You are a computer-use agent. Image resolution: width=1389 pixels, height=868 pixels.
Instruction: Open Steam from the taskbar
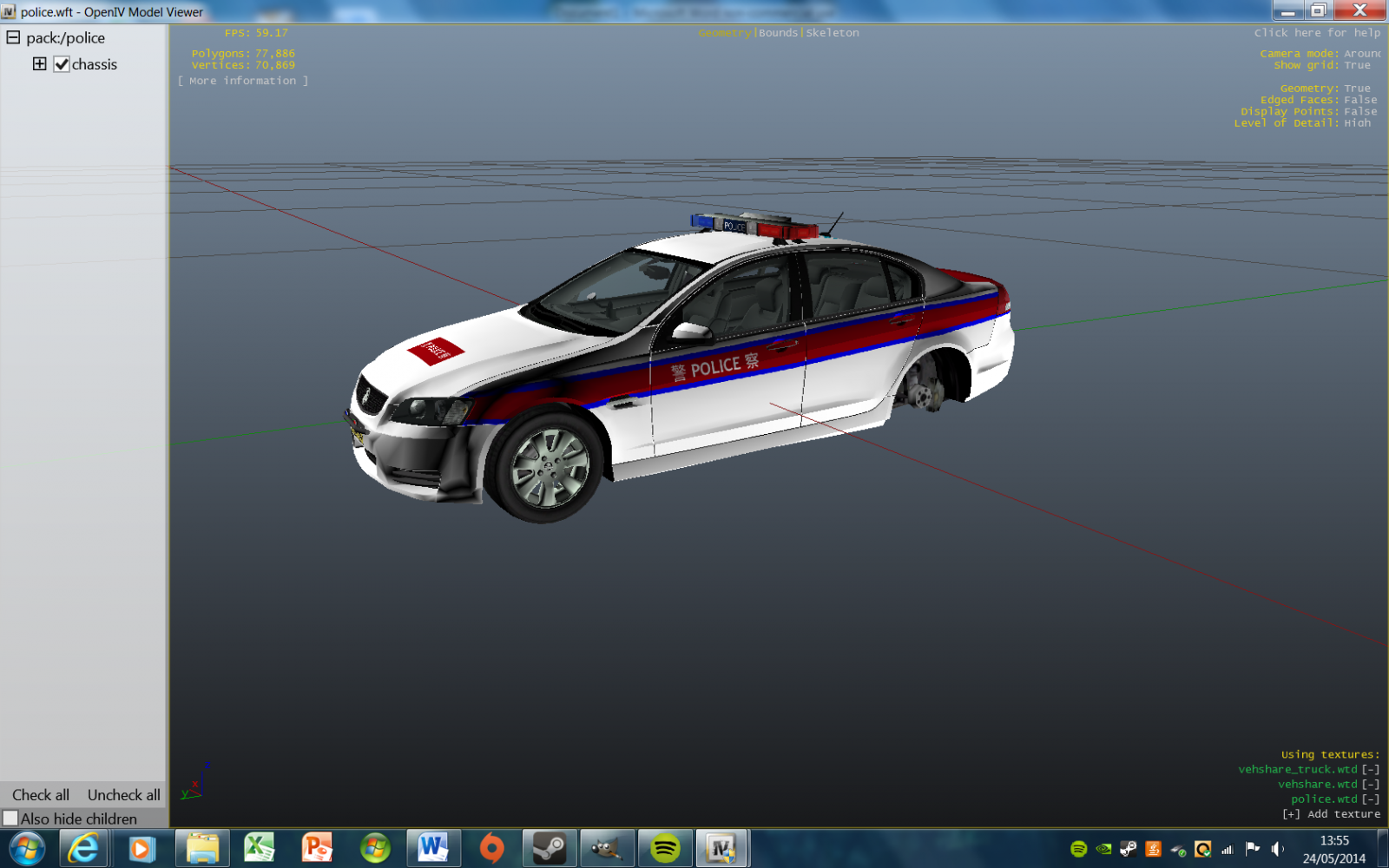pos(549,848)
